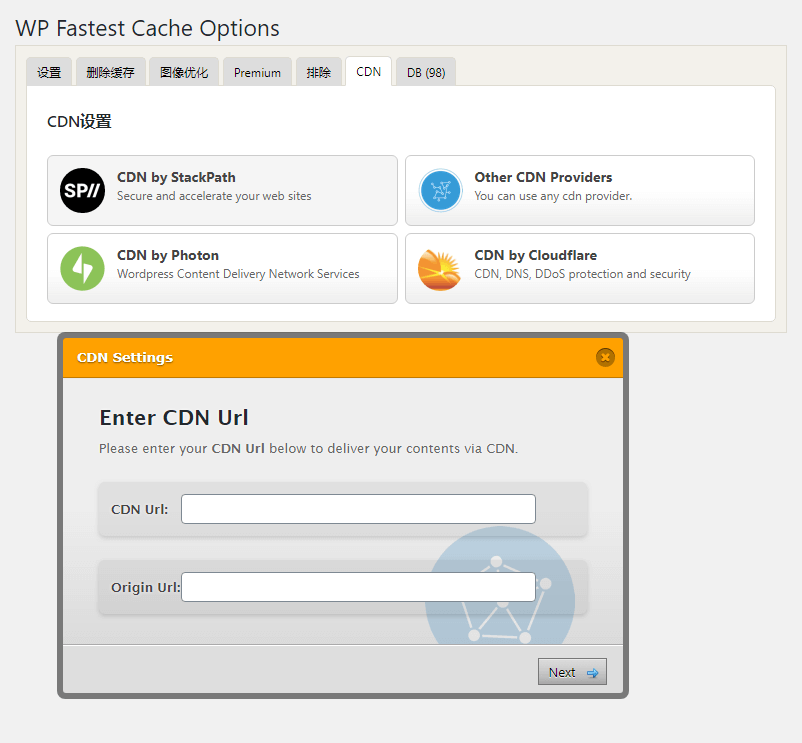802x743 pixels.
Task: Click the CDN设置 heading
Action: tap(79, 122)
